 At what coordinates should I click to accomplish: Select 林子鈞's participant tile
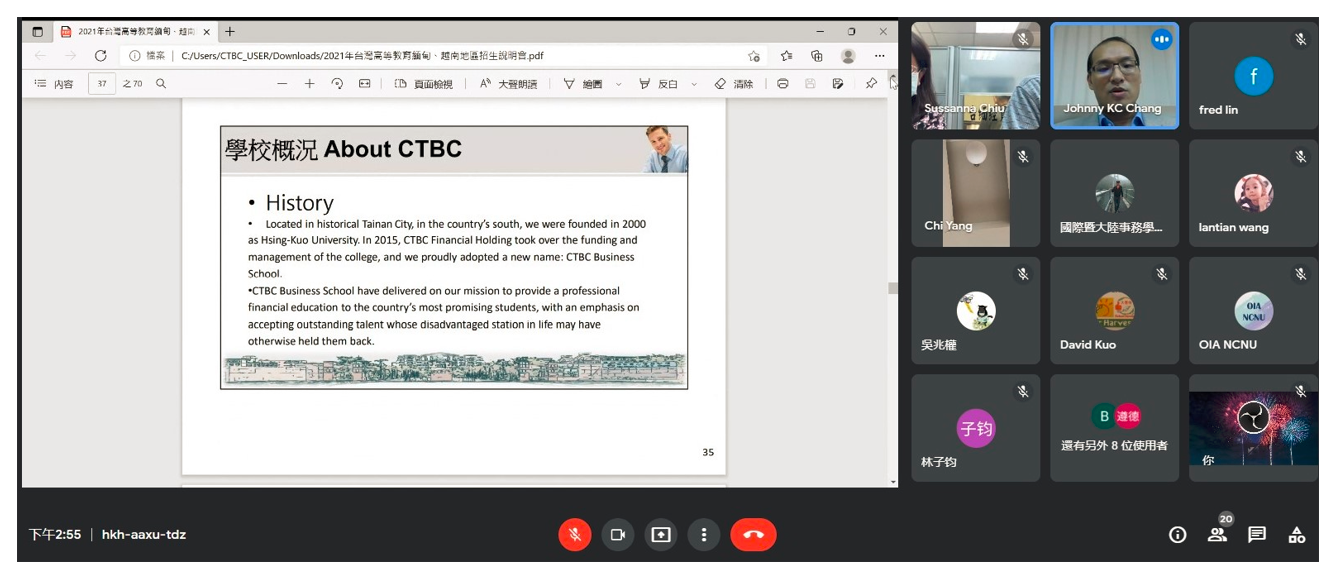[975, 428]
